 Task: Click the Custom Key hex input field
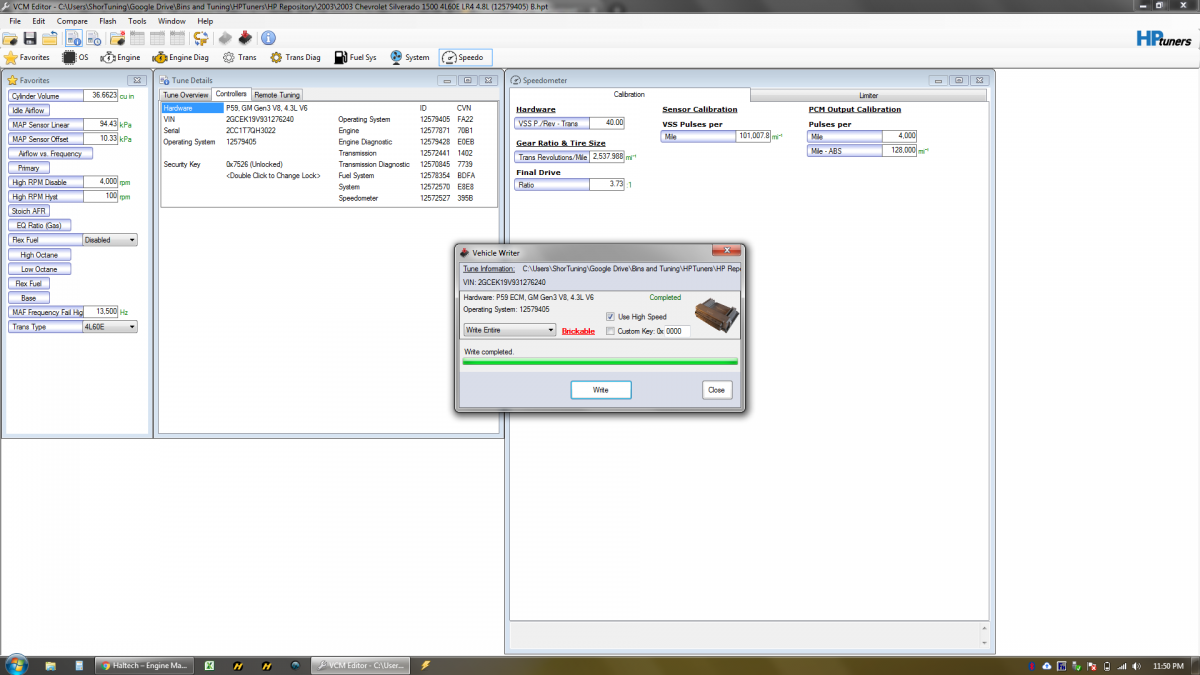[x=678, y=331]
